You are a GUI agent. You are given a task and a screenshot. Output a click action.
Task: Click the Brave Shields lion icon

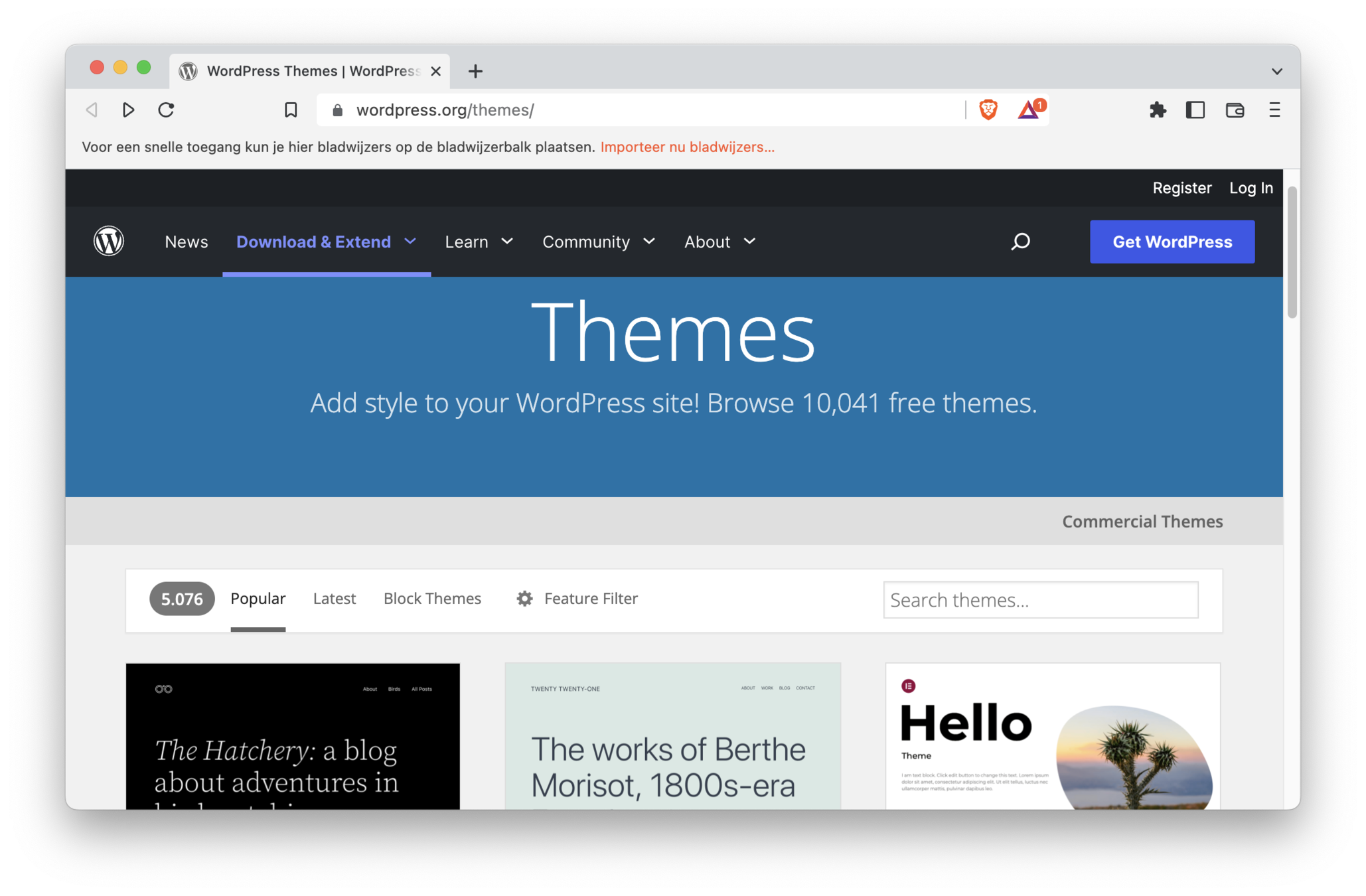[x=988, y=110]
